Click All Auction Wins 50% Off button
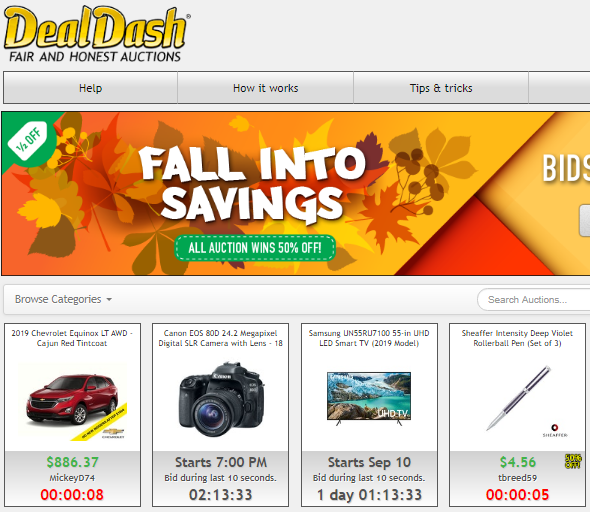Image resolution: width=590 pixels, height=512 pixels. coord(255,248)
